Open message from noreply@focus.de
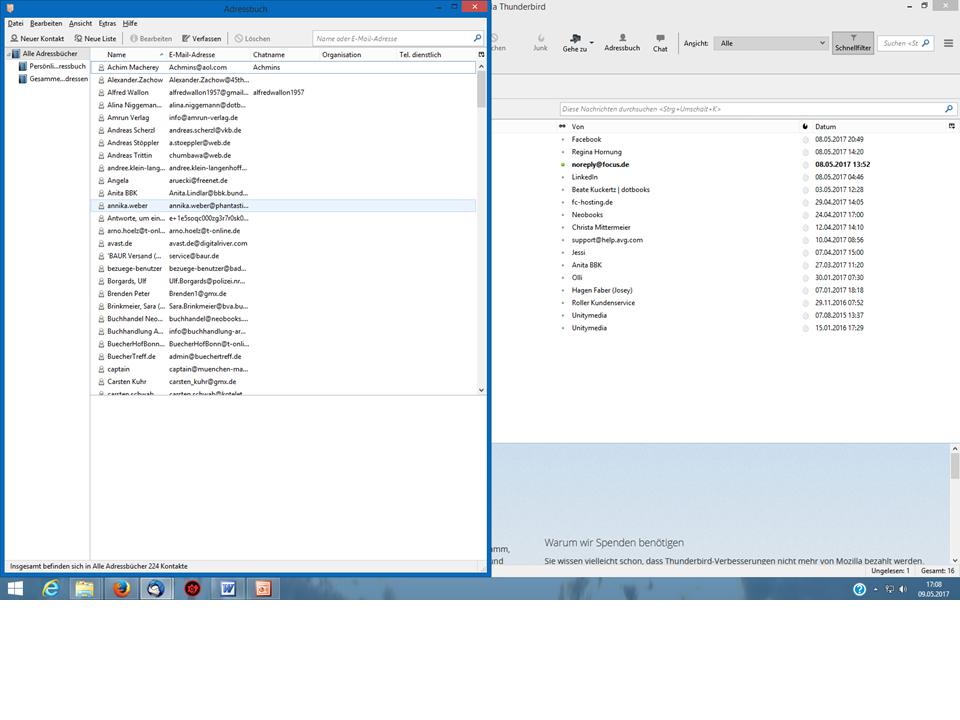This screenshot has height=720, width=960. pos(600,165)
